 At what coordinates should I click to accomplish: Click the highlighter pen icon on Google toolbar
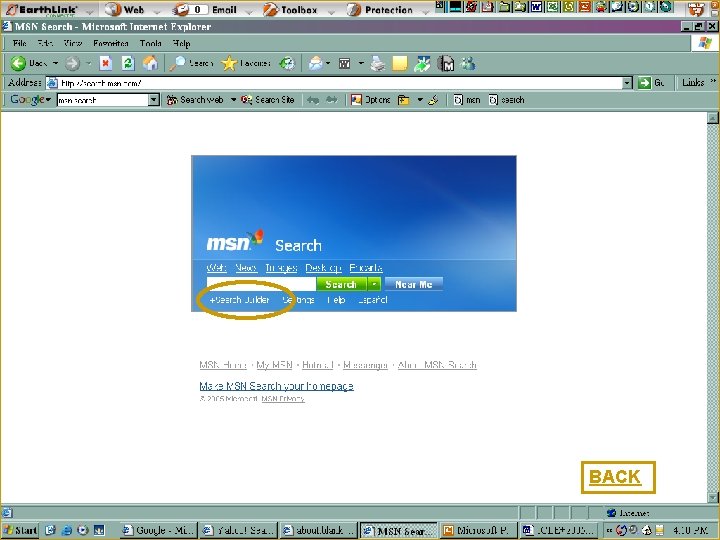click(433, 100)
